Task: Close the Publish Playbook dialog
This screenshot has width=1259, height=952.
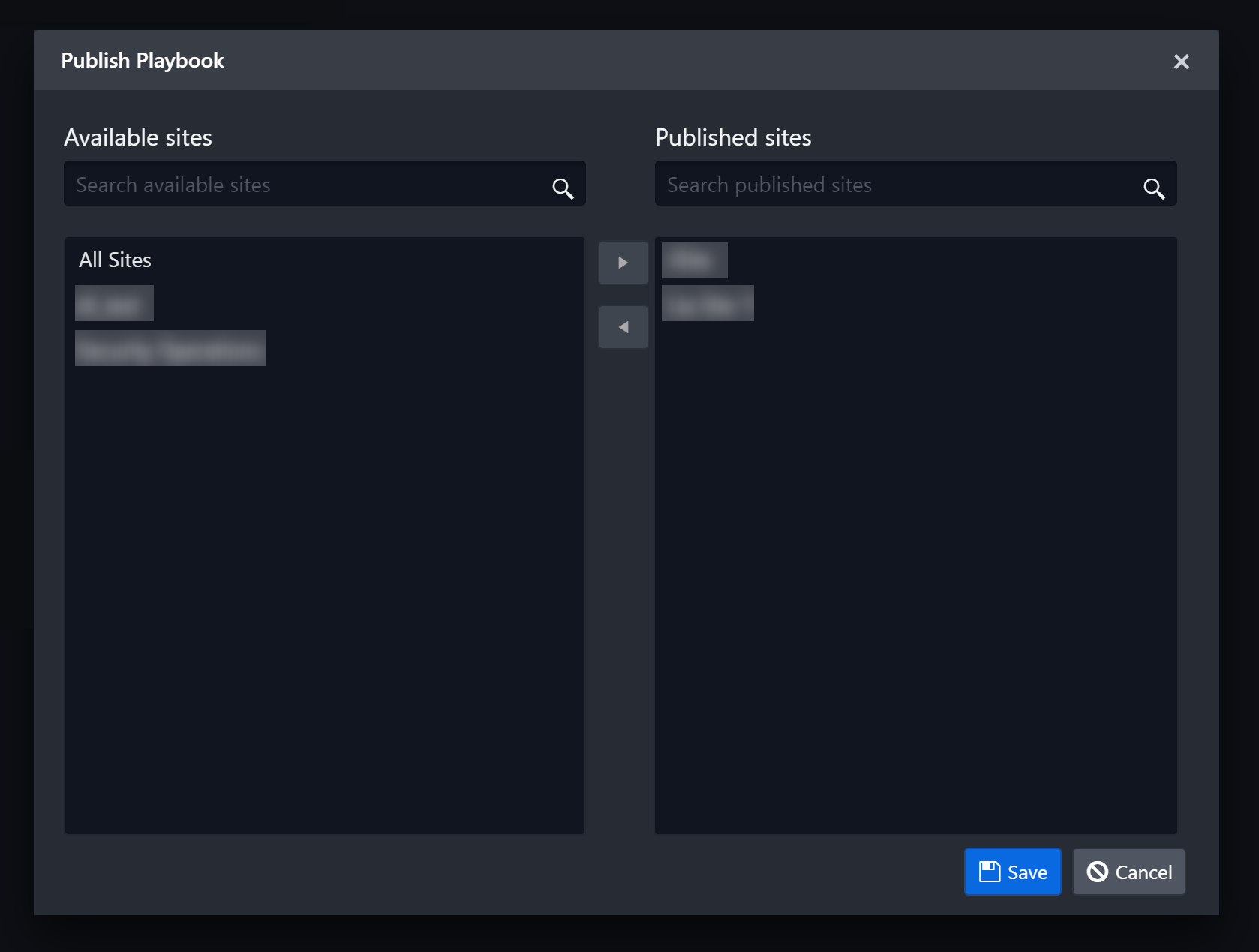Action: [1181, 62]
